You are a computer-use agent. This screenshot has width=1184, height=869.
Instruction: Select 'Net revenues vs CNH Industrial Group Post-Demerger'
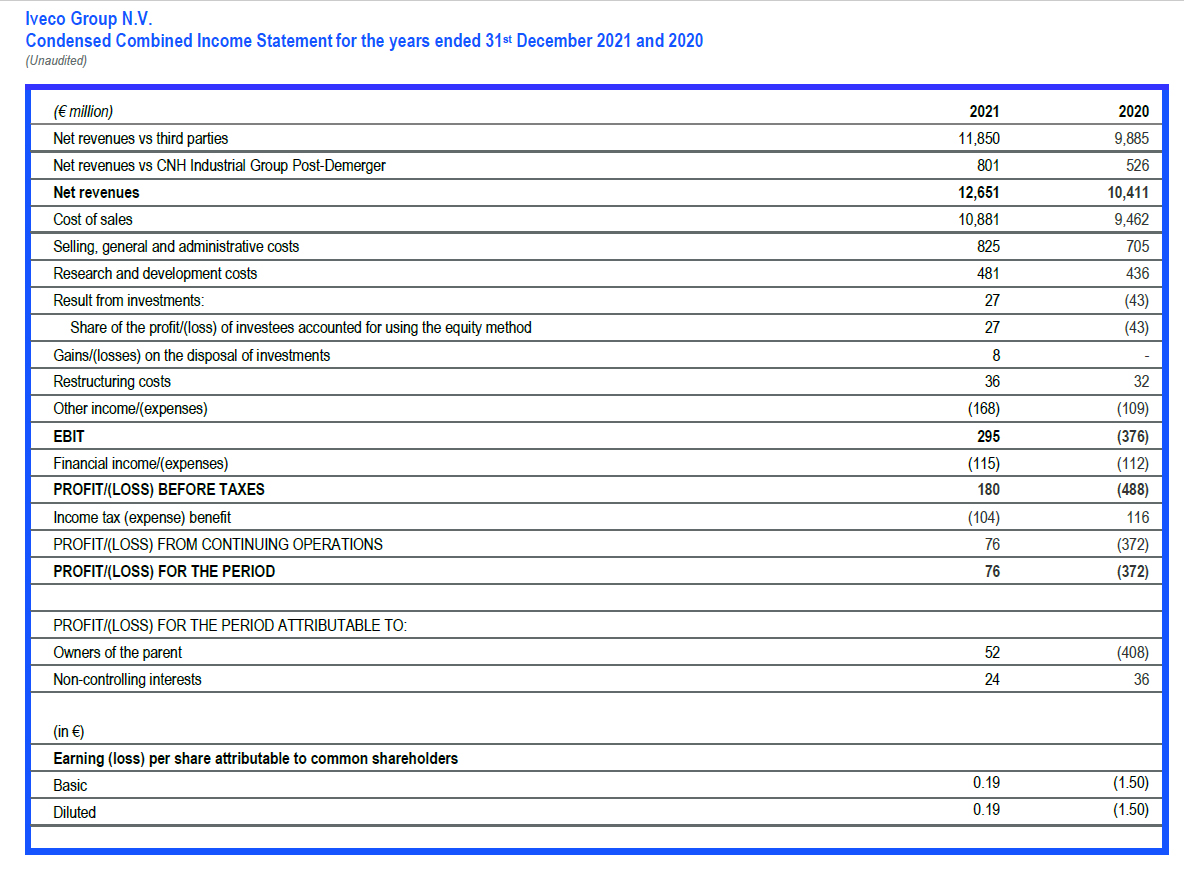point(219,165)
